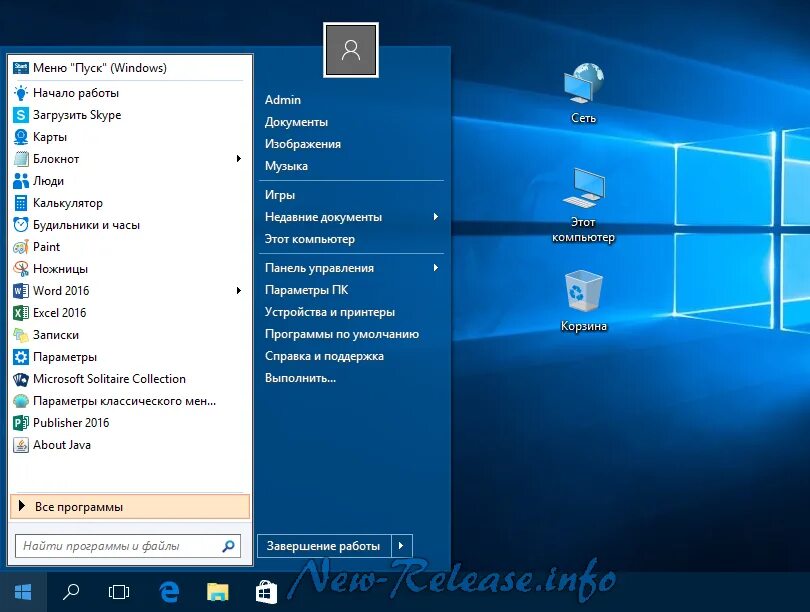Image resolution: width=810 pixels, height=612 pixels.
Task: Open Документы from the menu
Action: click(x=297, y=122)
